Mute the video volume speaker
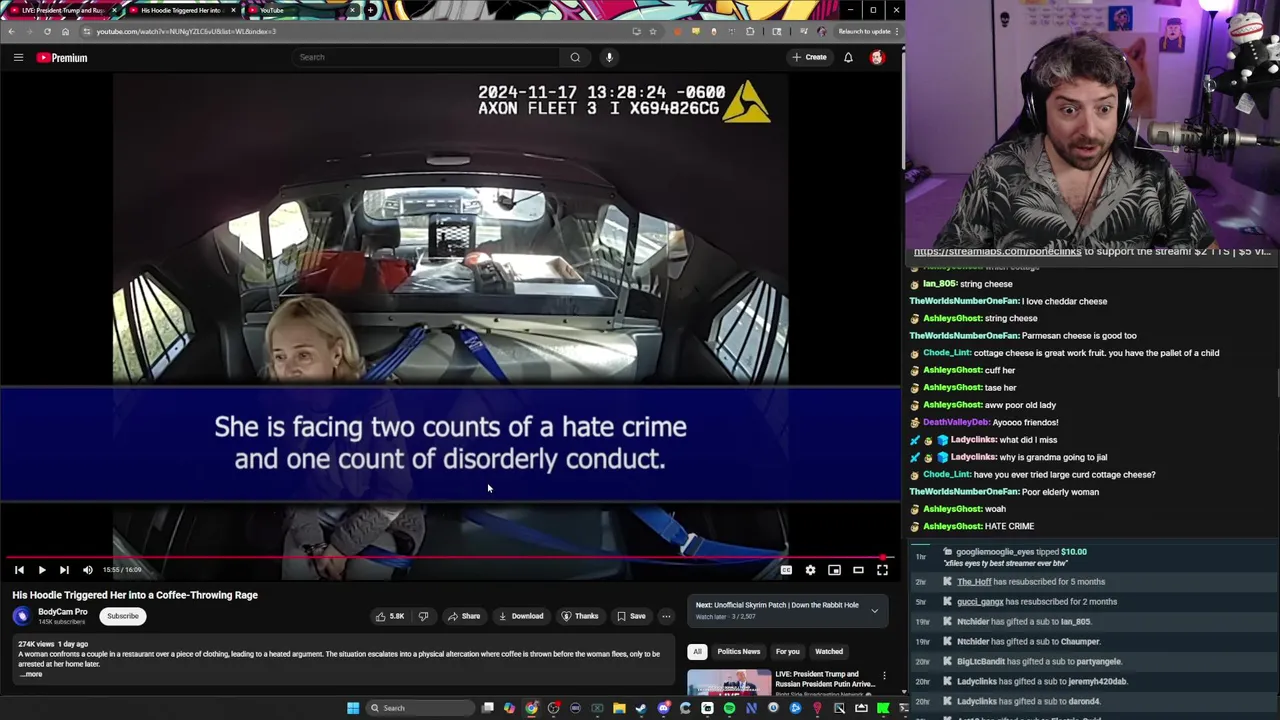Image resolution: width=1280 pixels, height=720 pixels. [x=87, y=570]
